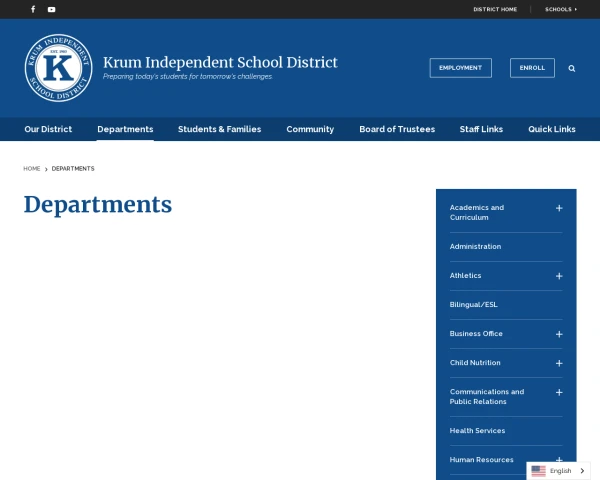
Task: Expand the Business Office submenu plus
Action: point(559,334)
